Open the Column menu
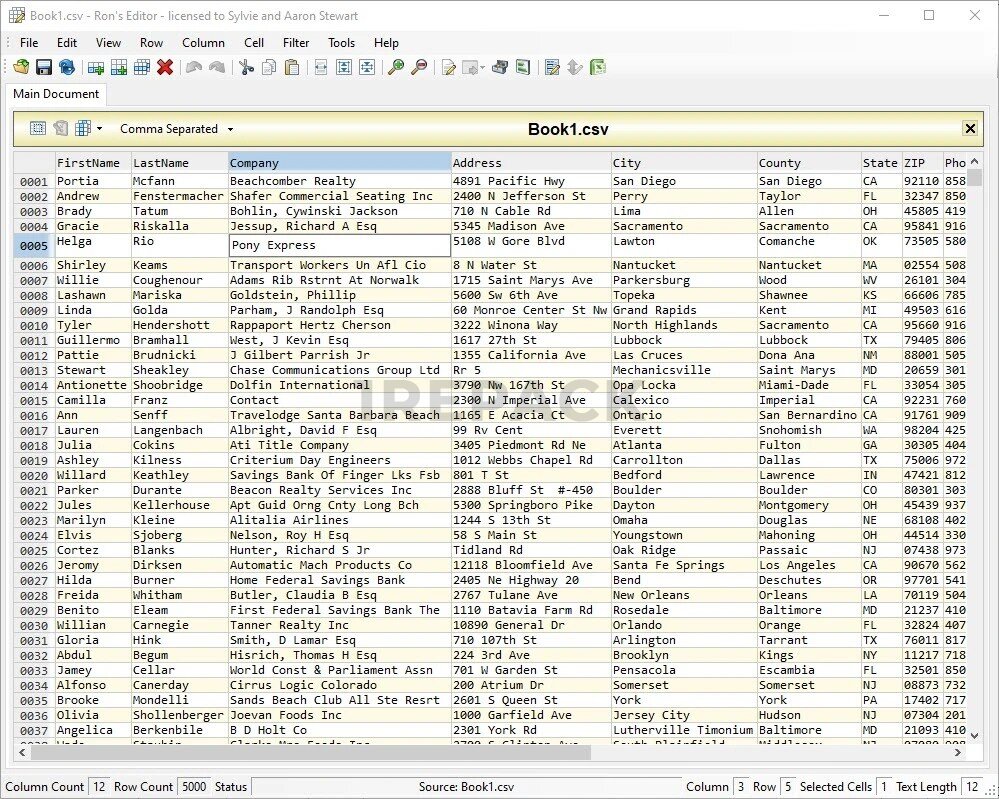The width and height of the screenshot is (999, 799). [x=203, y=43]
